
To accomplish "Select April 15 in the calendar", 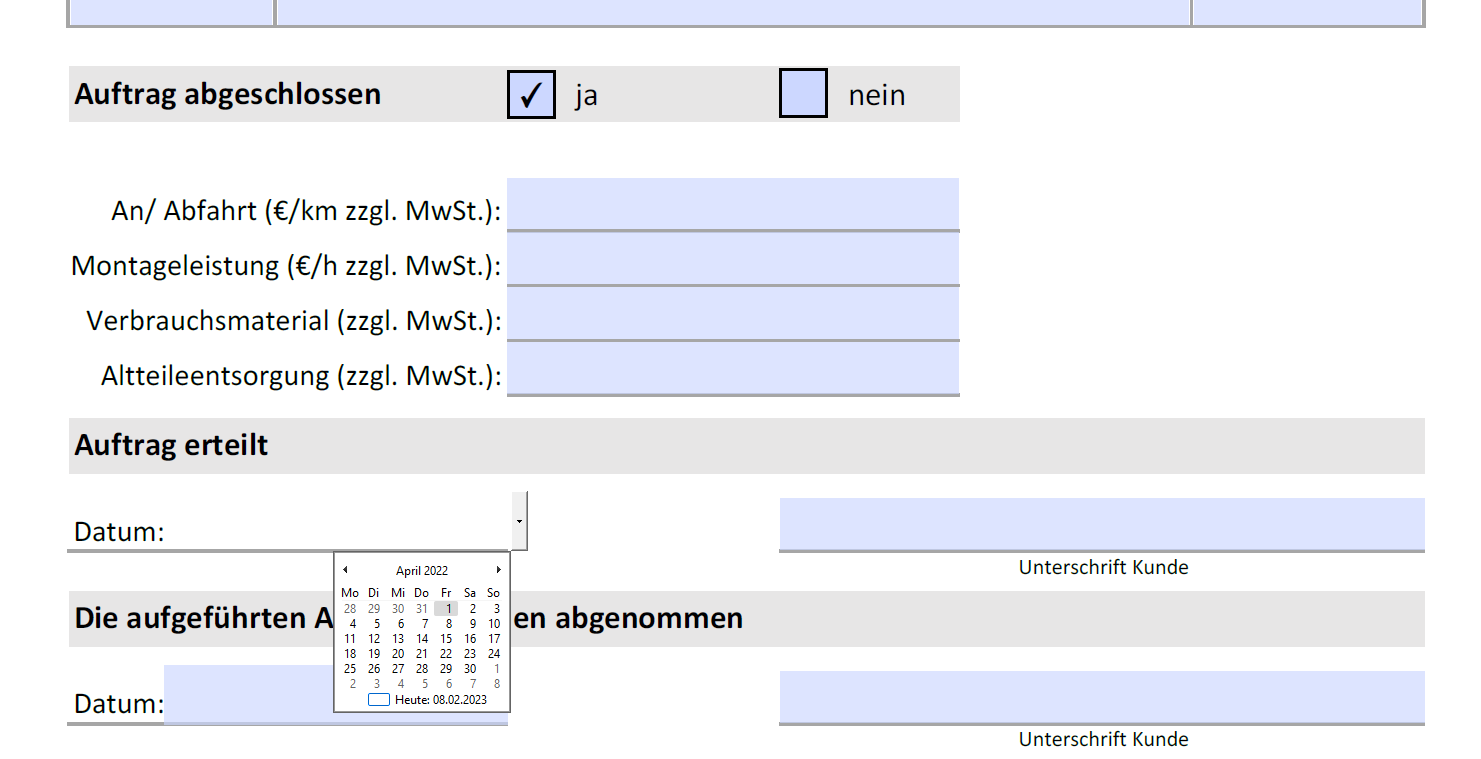I will [446, 639].
